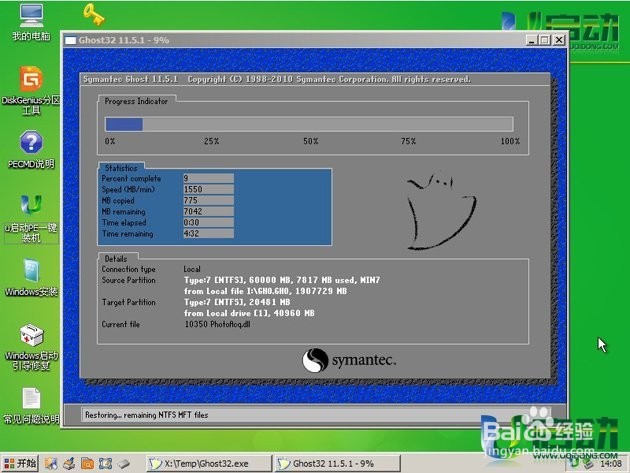The image size is (630, 473).
Task: Click the MB copied value 775
Action: coord(208,200)
